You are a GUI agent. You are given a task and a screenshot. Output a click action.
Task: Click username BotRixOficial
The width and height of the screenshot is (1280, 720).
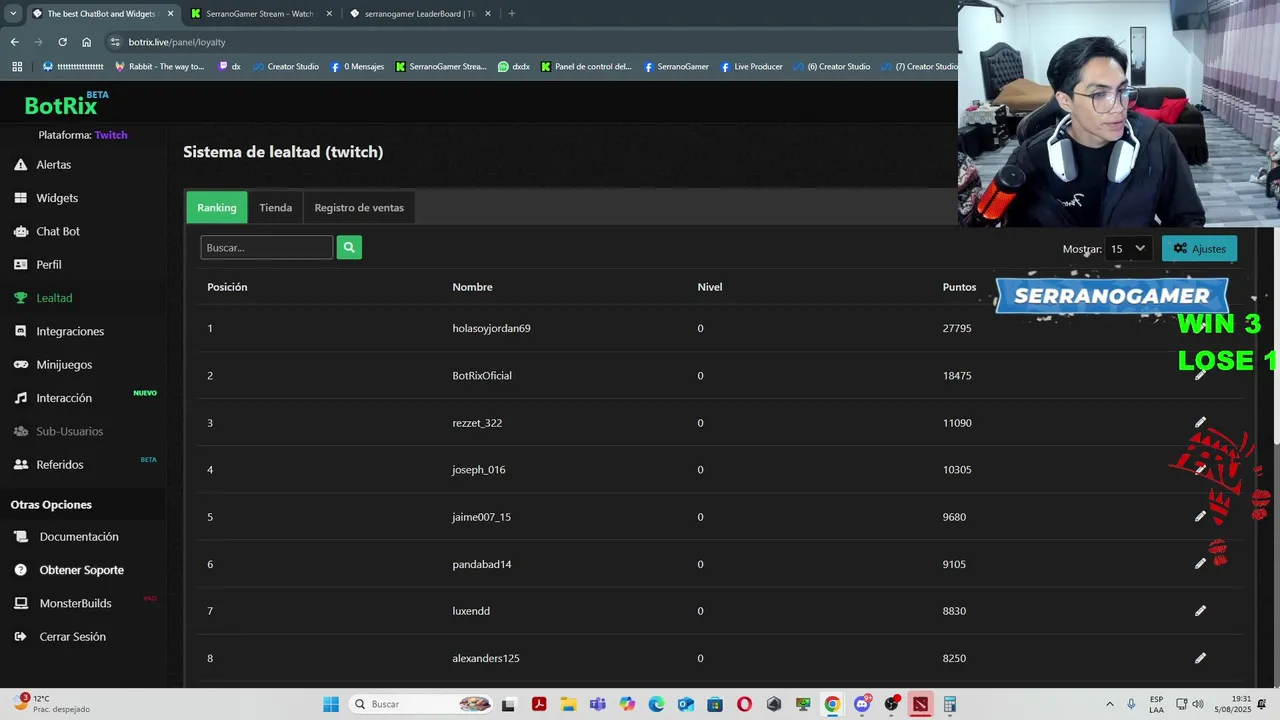coord(482,375)
